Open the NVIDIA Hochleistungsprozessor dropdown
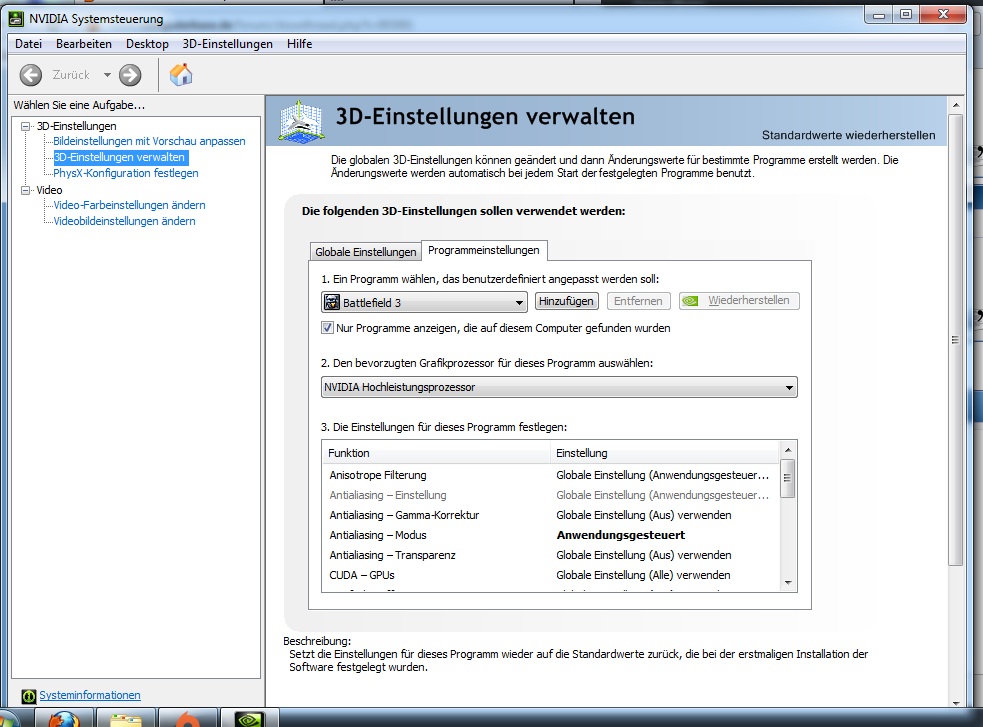The width and height of the screenshot is (983, 727). point(559,387)
